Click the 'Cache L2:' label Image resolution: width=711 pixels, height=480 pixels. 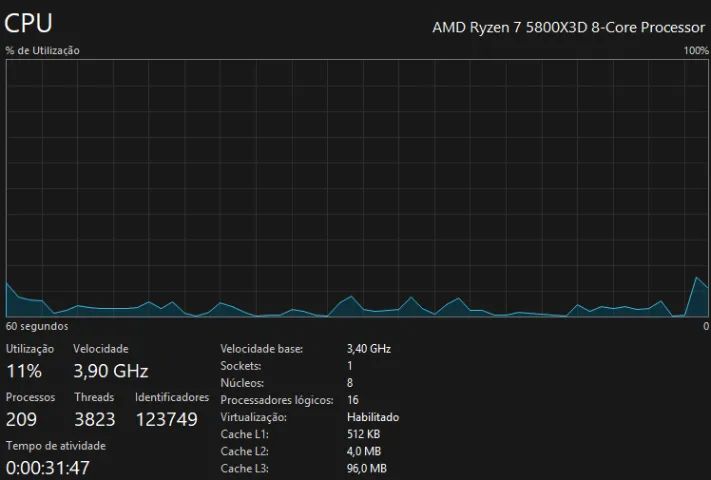(x=244, y=451)
